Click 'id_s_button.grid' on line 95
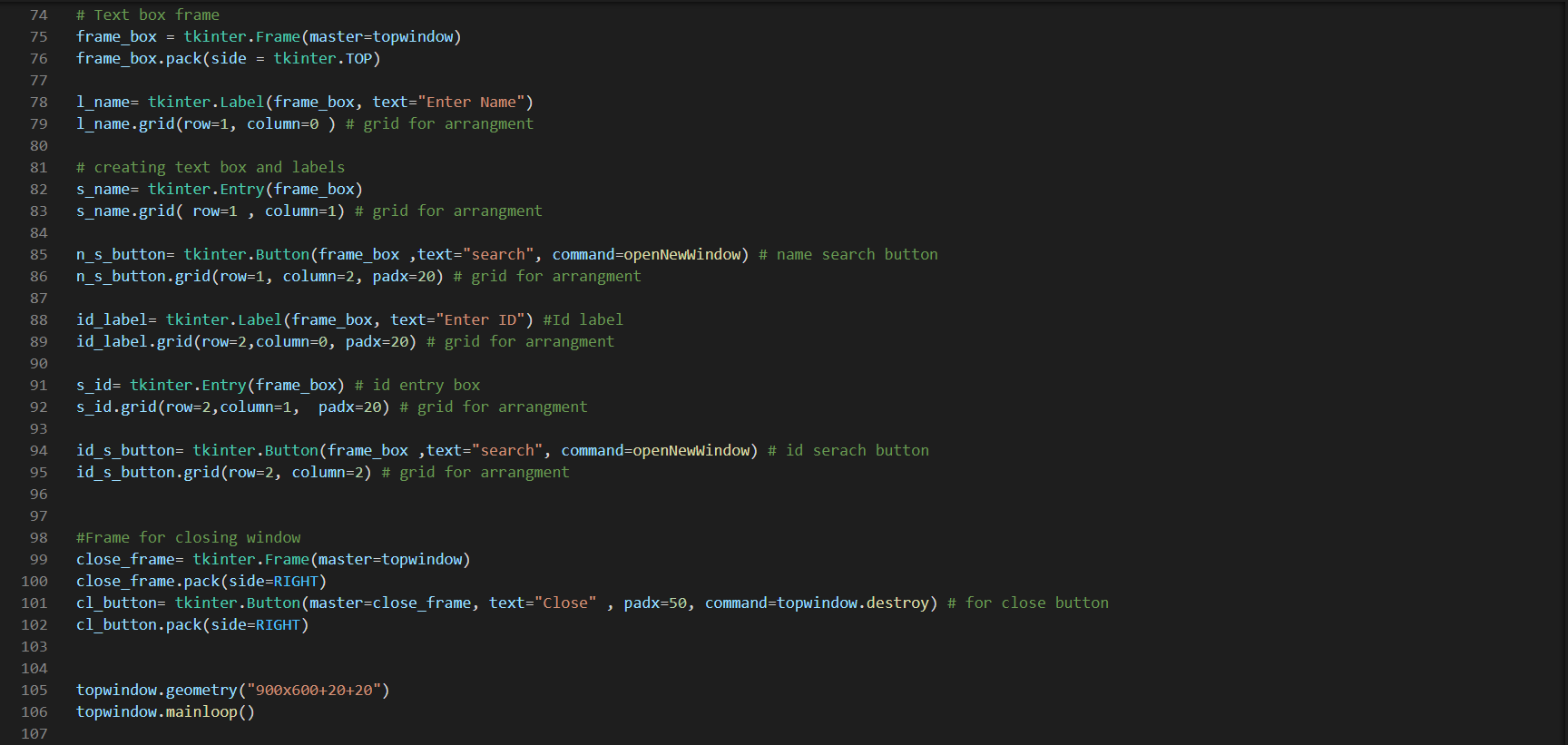 click(x=148, y=472)
